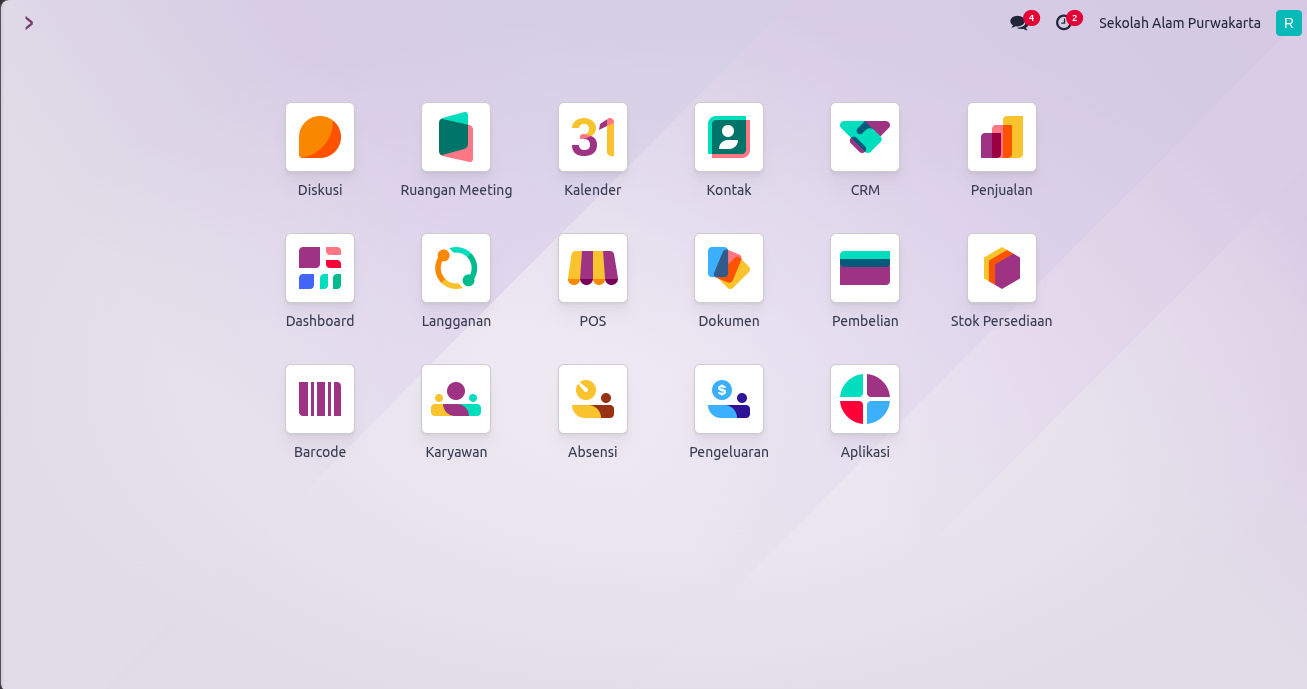Image resolution: width=1307 pixels, height=689 pixels.
Task: Launch the Pembelian app
Action: [x=865, y=268]
